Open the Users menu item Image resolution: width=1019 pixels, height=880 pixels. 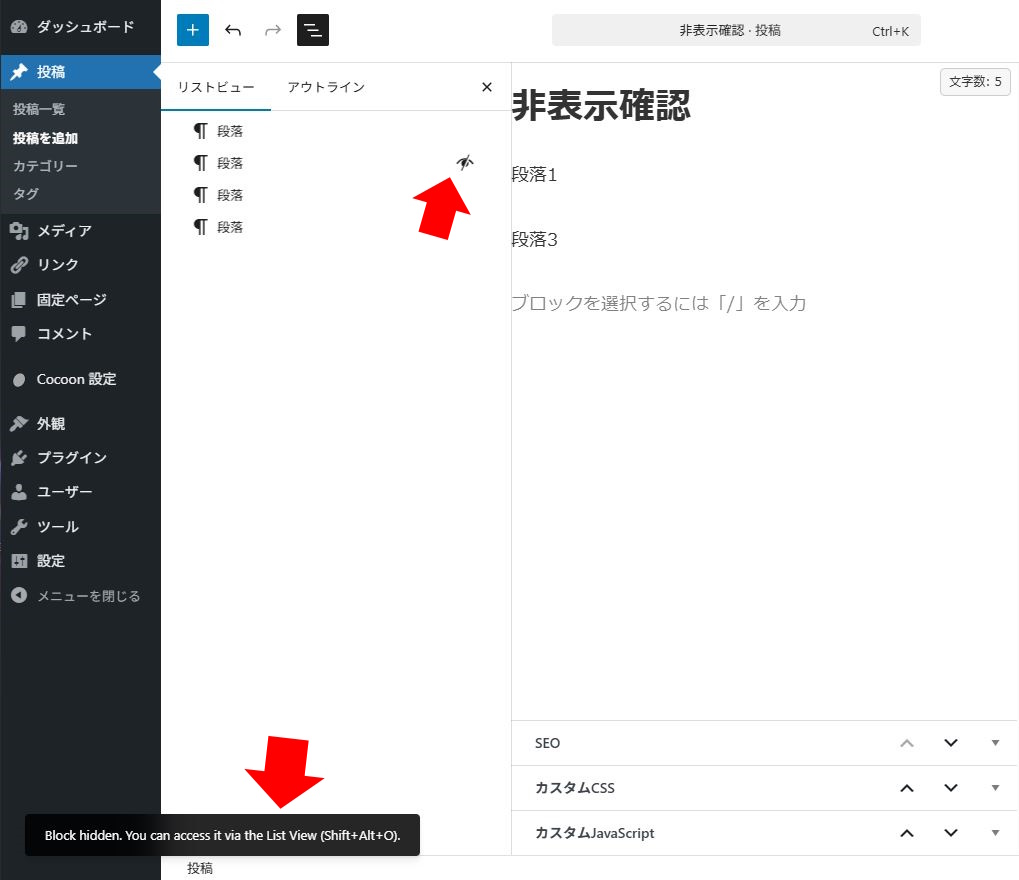click(x=64, y=492)
